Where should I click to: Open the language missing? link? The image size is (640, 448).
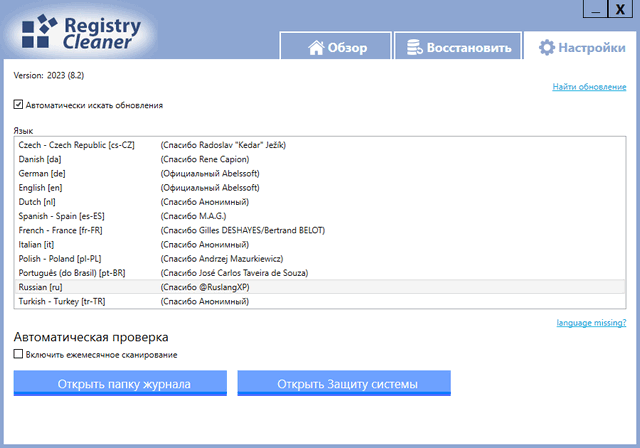(591, 322)
